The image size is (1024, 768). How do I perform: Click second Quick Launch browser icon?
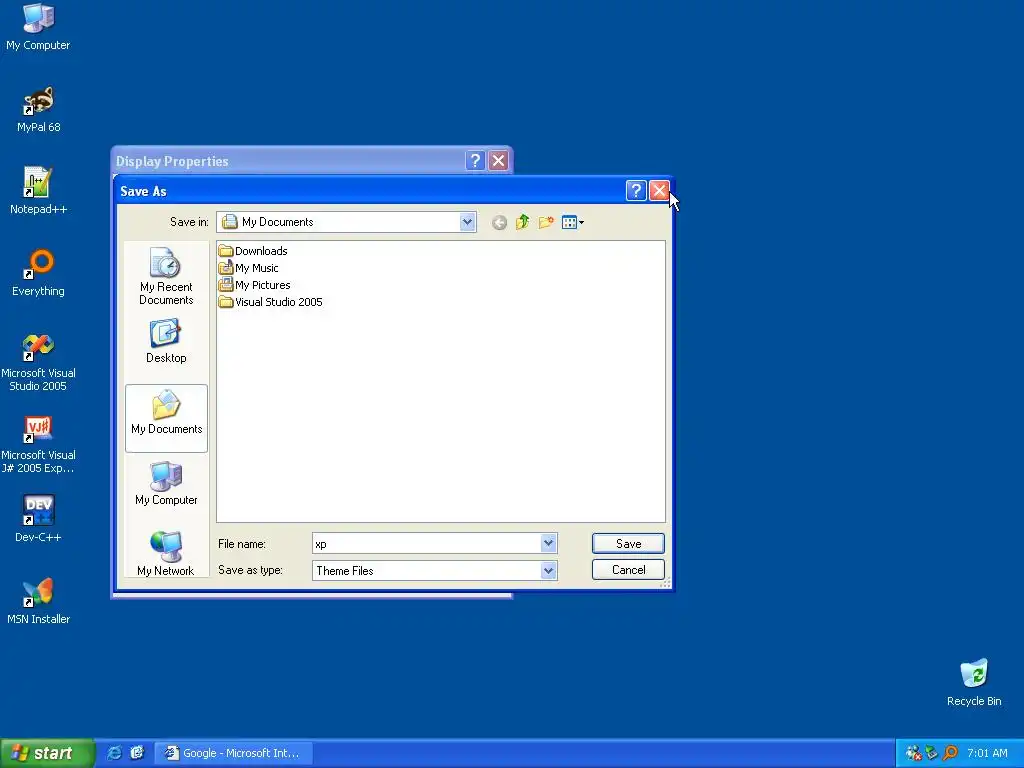(137, 753)
